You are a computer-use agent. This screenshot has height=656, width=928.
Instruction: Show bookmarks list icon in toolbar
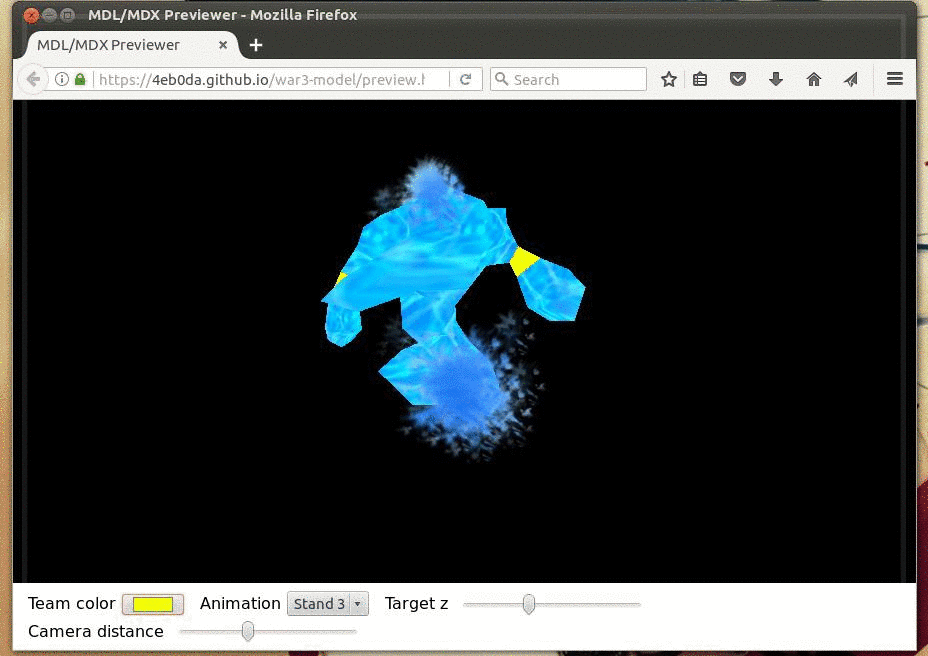click(x=700, y=79)
